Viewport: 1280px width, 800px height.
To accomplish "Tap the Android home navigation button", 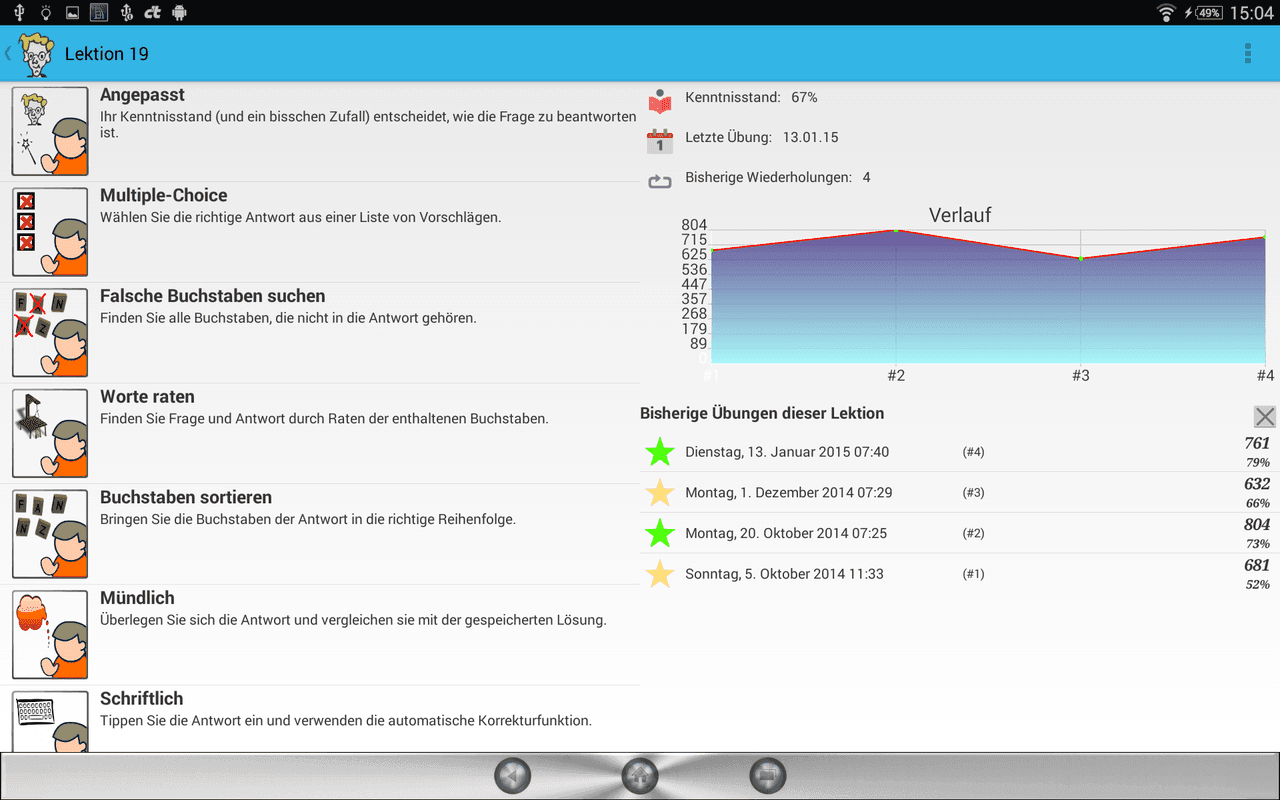I will pyautogui.click(x=640, y=776).
